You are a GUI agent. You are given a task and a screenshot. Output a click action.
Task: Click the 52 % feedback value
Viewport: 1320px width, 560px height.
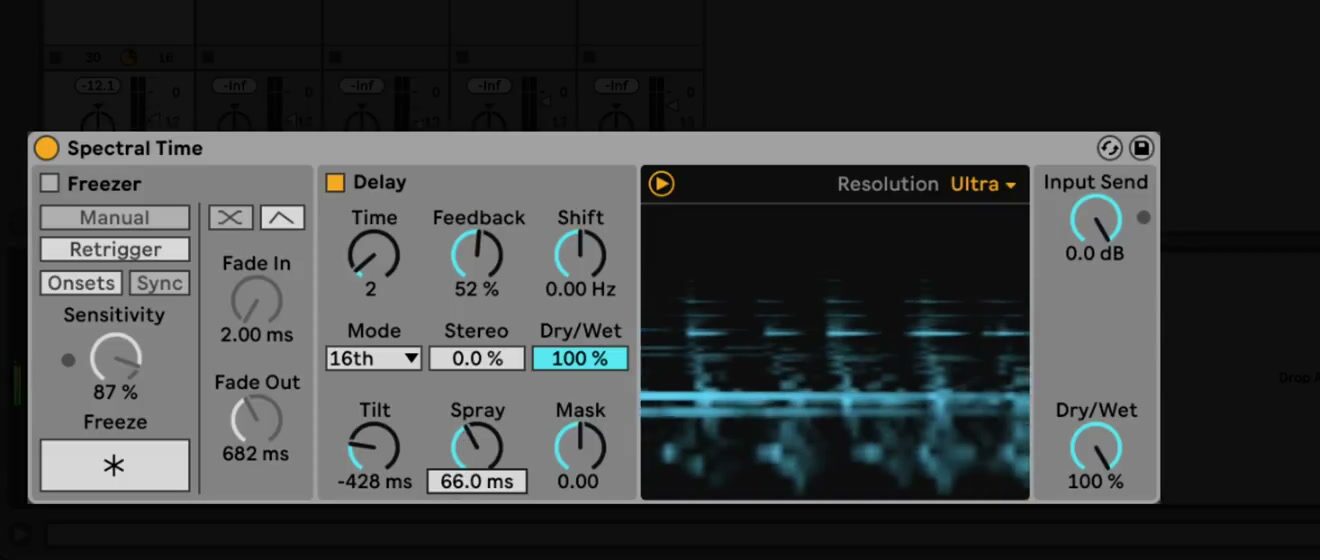pyautogui.click(x=477, y=290)
